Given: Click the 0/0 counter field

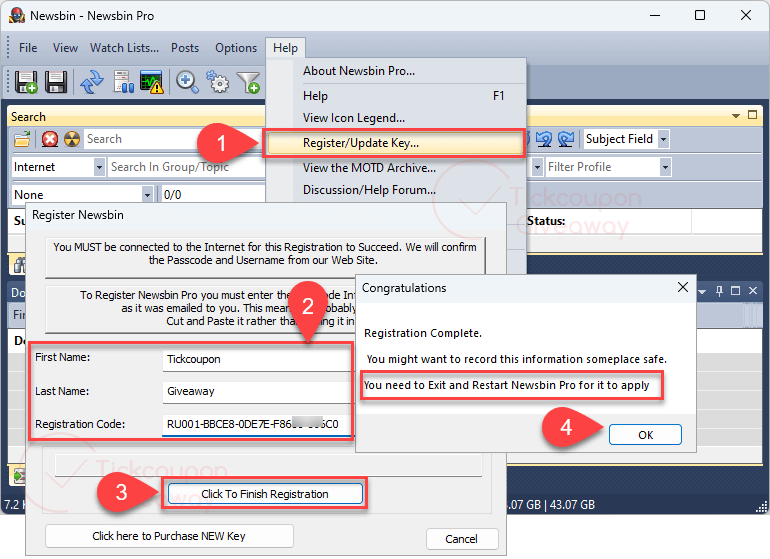Looking at the screenshot, I should (x=214, y=195).
